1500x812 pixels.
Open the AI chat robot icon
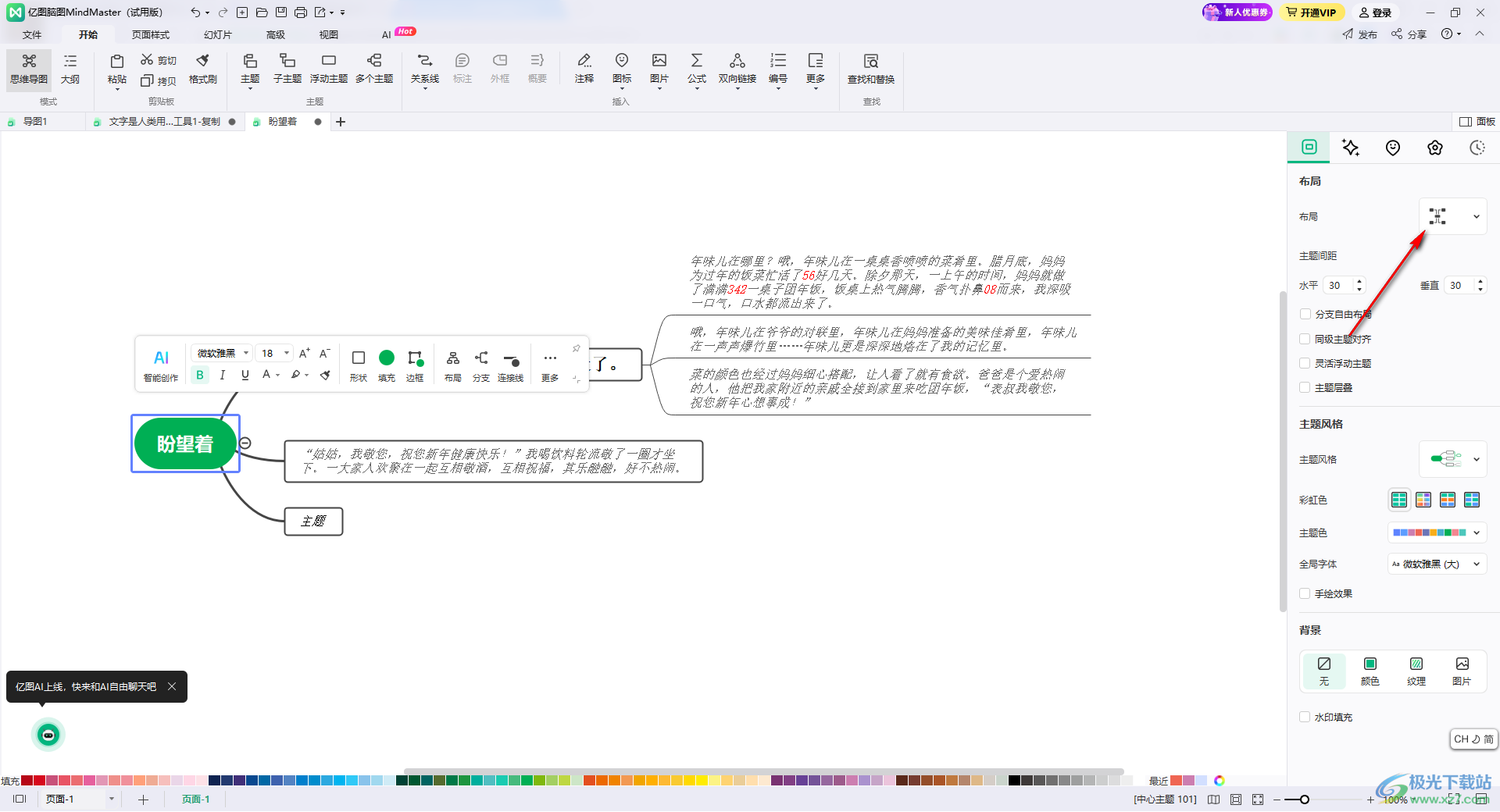[x=48, y=735]
